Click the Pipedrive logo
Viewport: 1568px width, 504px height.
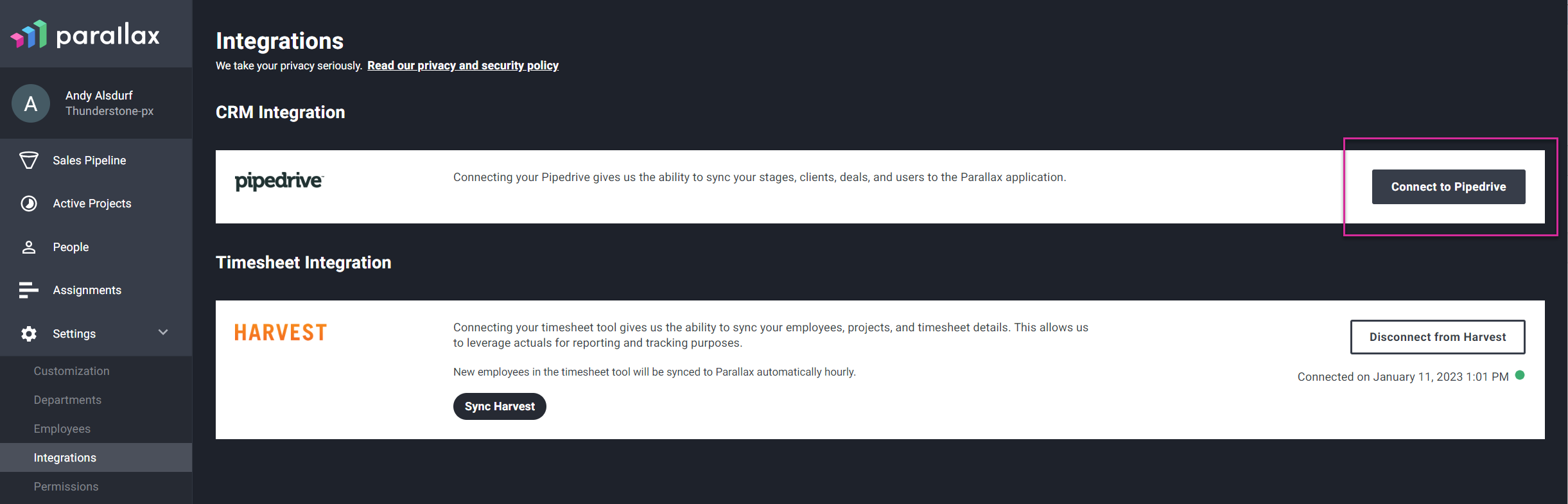279,182
